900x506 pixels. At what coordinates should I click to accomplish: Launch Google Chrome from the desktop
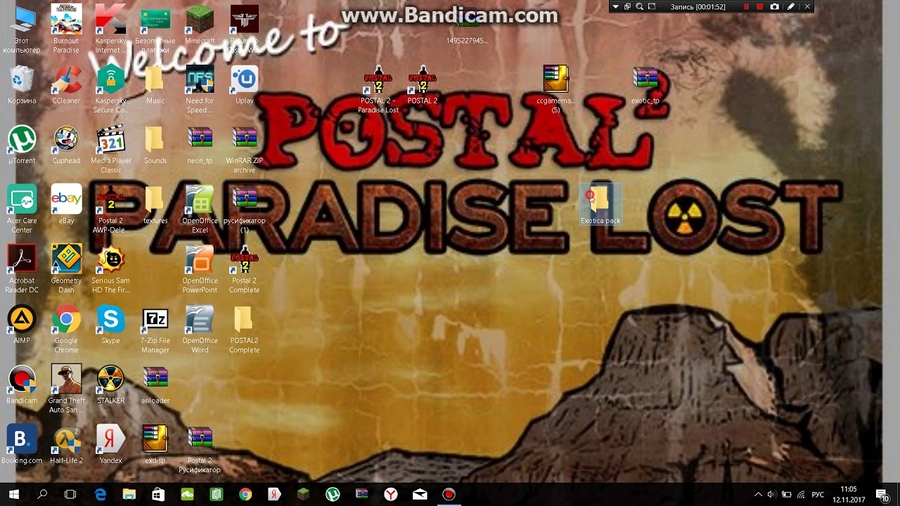66,322
